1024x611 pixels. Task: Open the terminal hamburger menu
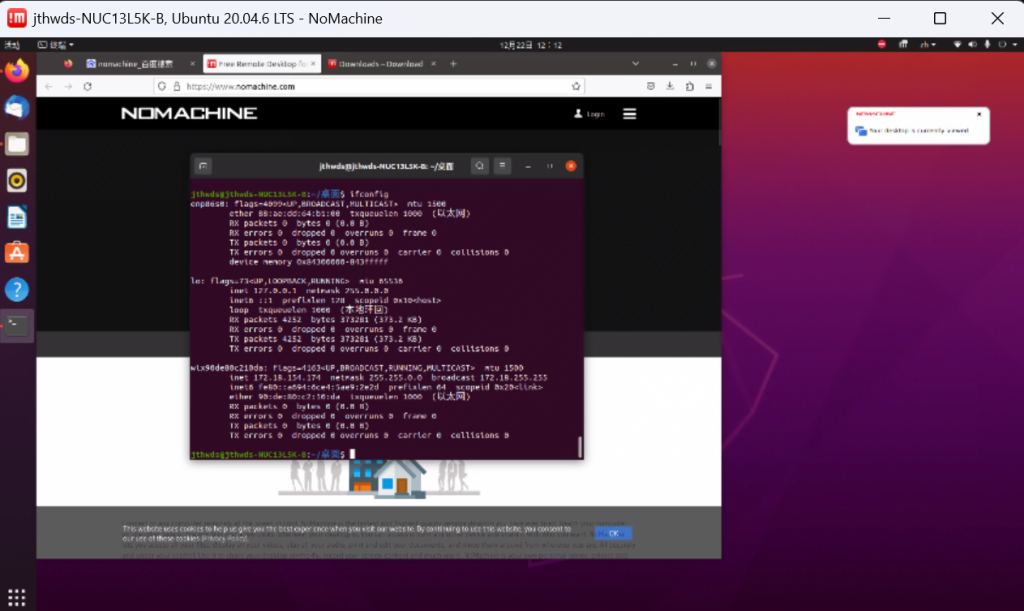point(503,165)
